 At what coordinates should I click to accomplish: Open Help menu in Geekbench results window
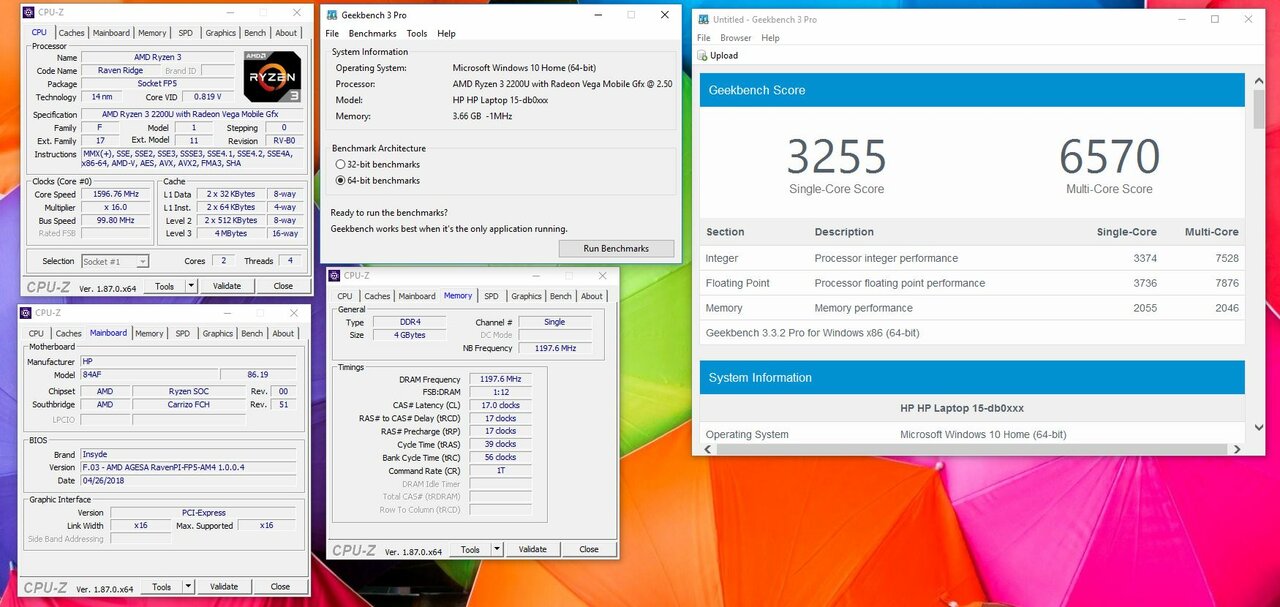[770, 38]
